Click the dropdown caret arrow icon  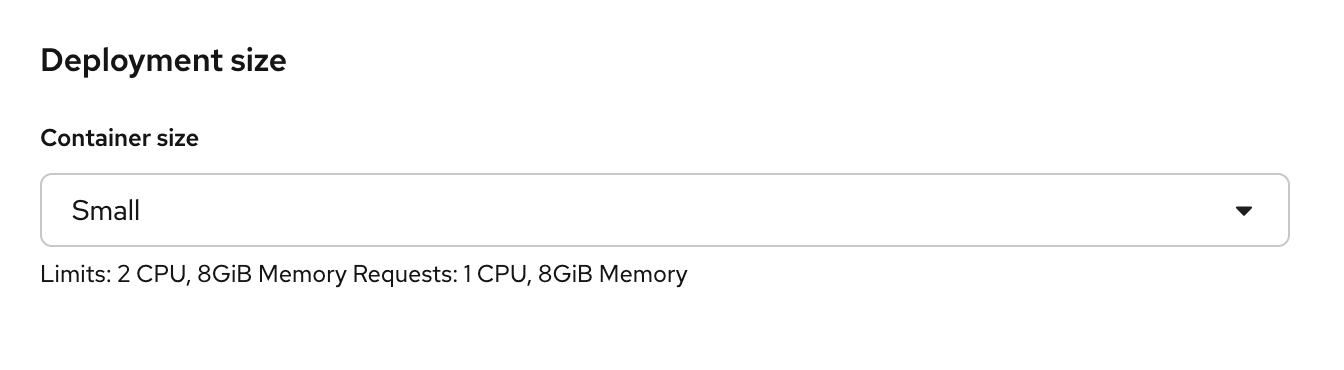click(x=1244, y=211)
